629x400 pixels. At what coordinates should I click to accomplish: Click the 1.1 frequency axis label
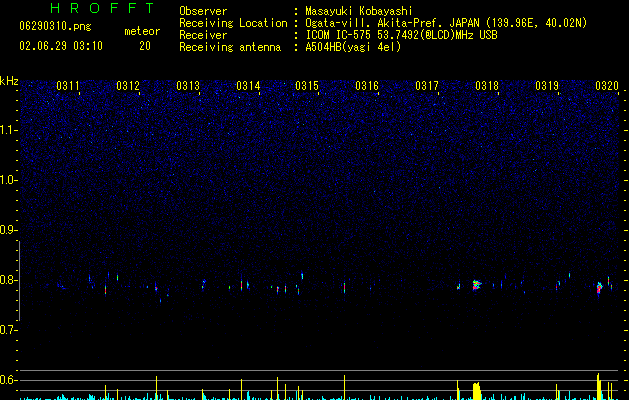(x=9, y=130)
